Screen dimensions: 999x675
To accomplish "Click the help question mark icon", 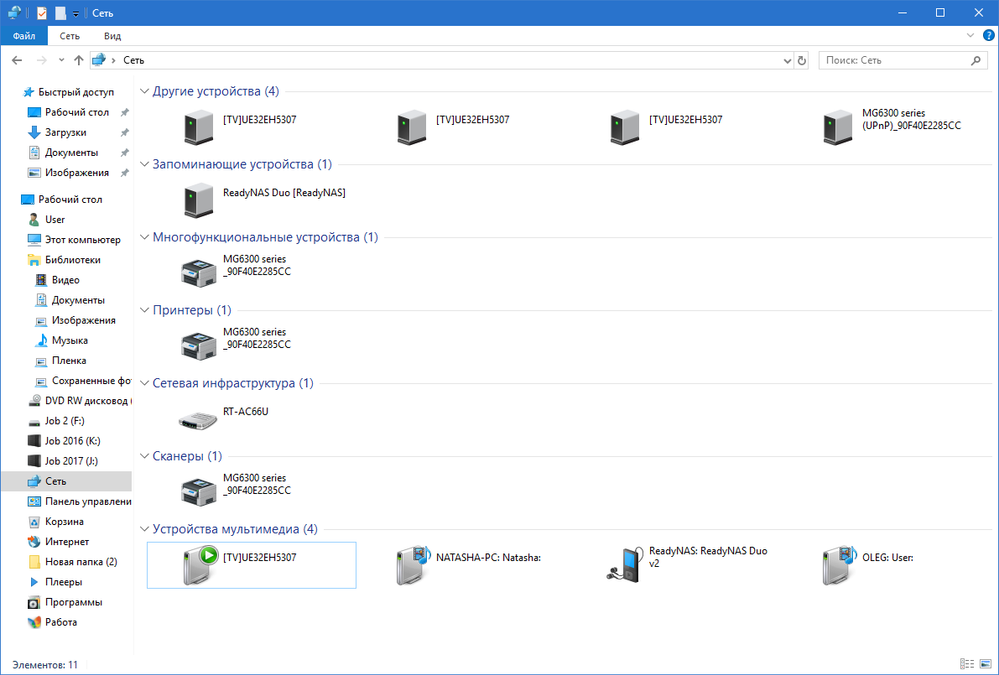I will [x=988, y=35].
